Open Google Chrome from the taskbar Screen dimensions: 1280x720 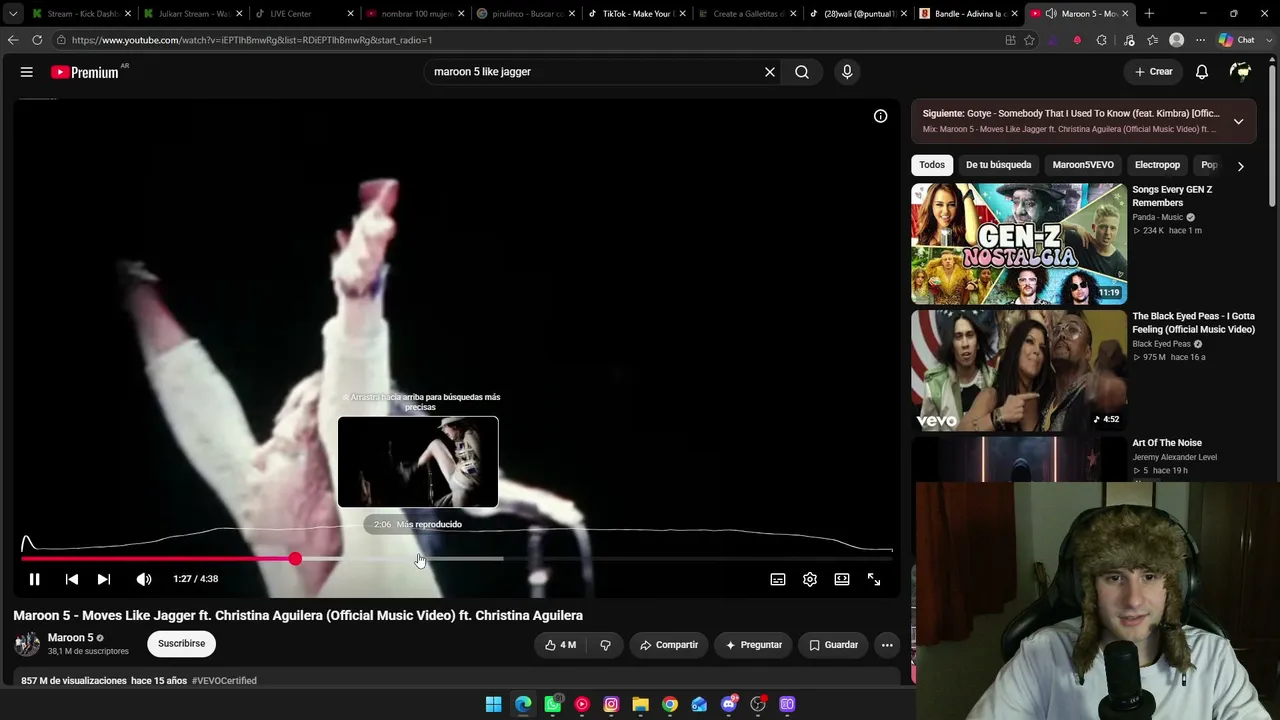(670, 705)
